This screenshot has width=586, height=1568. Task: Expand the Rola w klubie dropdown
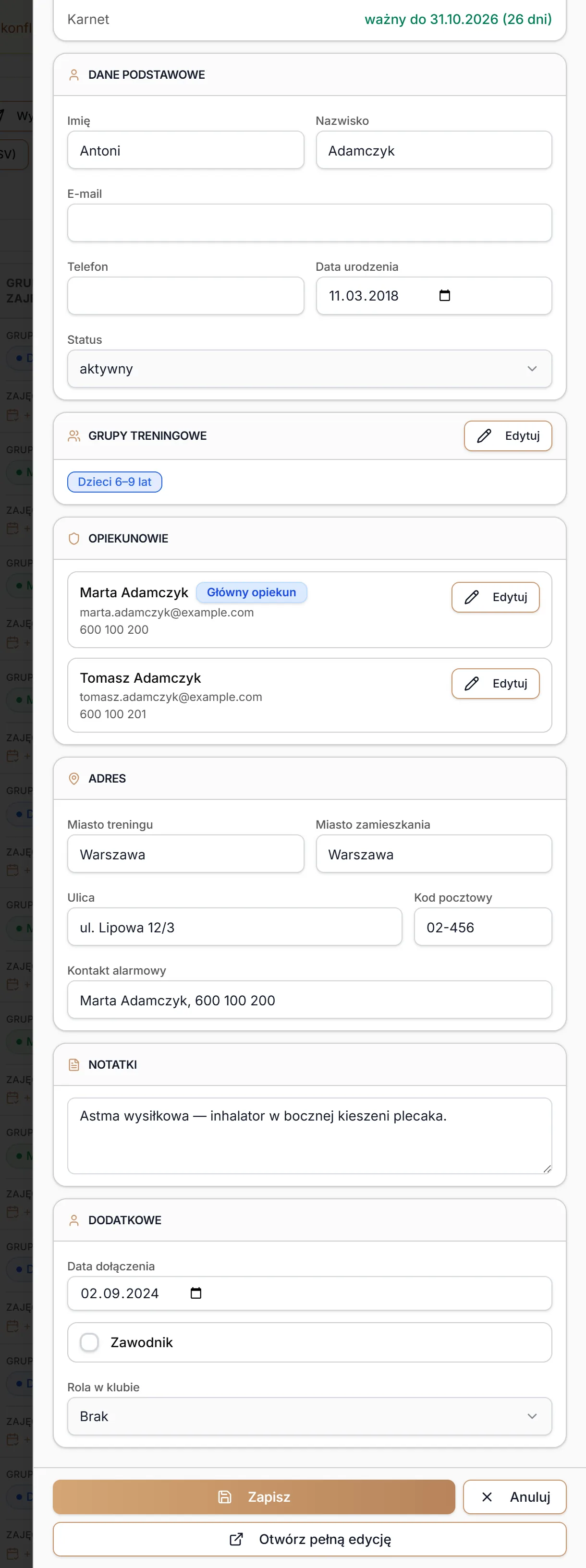(x=309, y=1416)
